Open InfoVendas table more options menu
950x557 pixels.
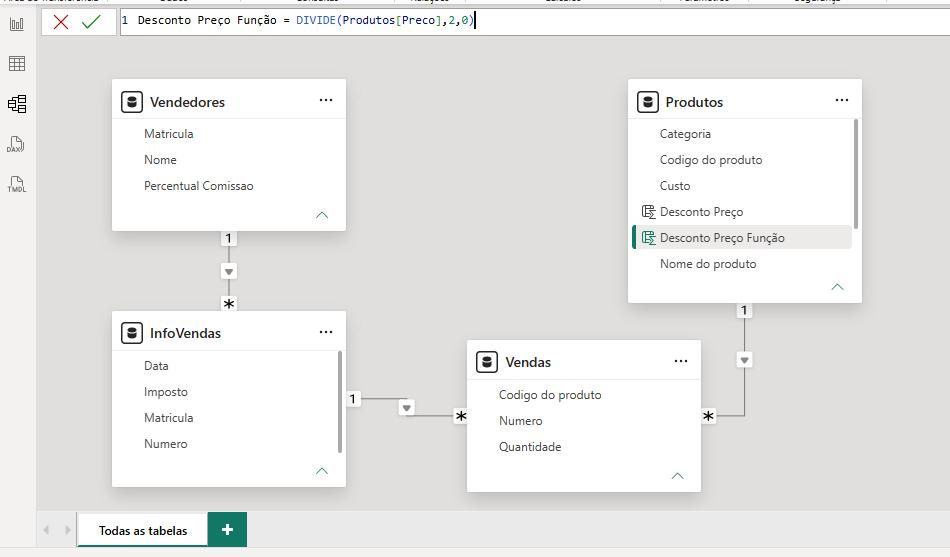pos(326,332)
